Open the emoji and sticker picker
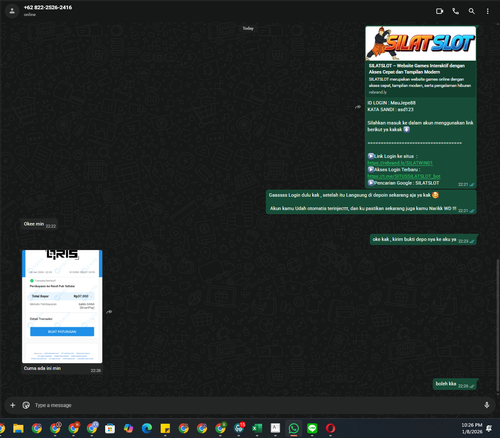The image size is (500, 438). point(26,405)
